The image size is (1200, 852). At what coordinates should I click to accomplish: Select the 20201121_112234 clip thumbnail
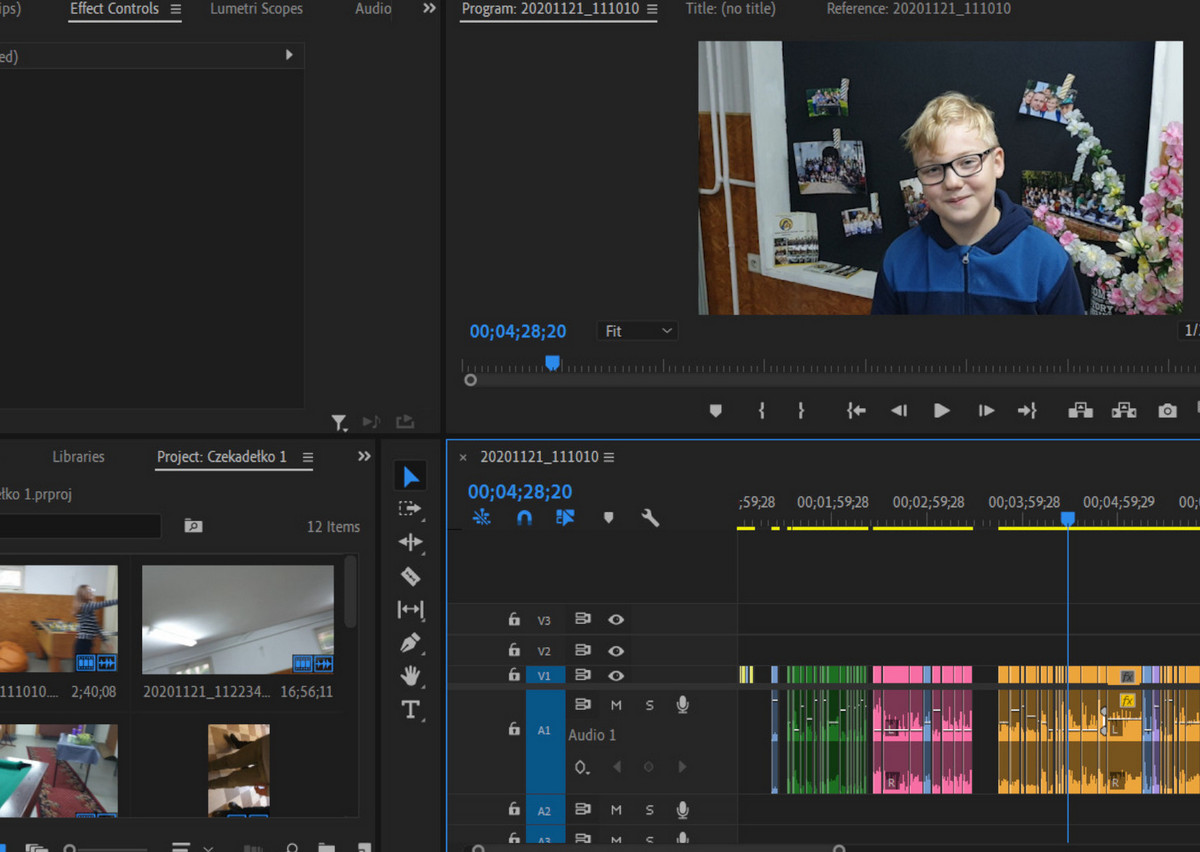pyautogui.click(x=238, y=619)
